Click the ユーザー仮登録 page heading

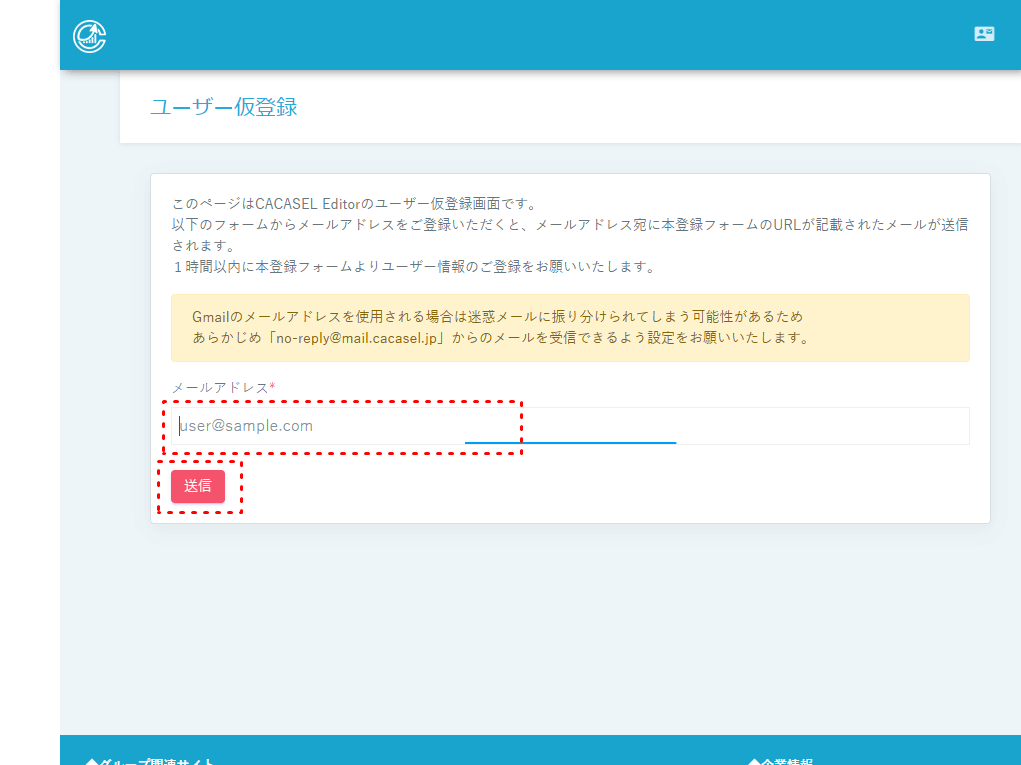coord(224,108)
